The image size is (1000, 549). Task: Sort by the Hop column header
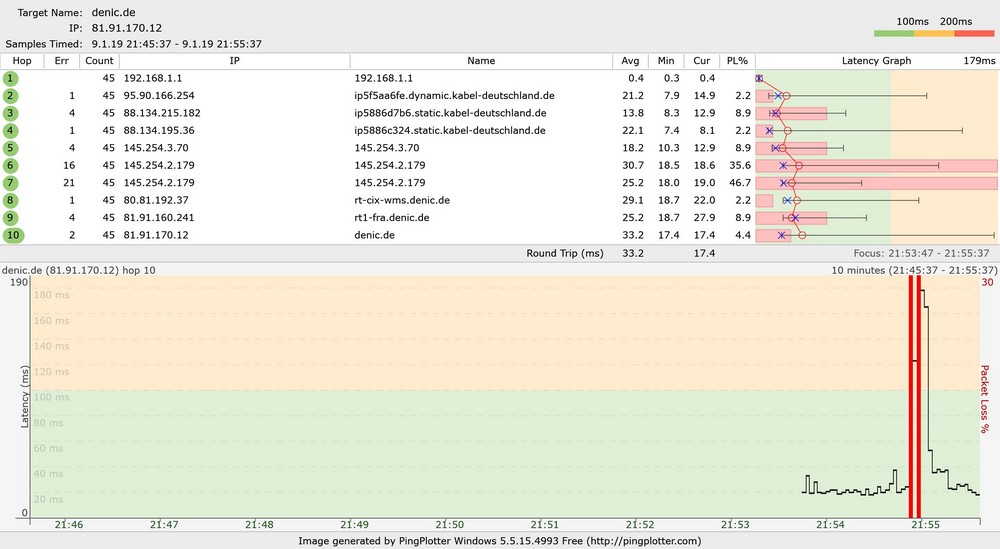point(22,61)
